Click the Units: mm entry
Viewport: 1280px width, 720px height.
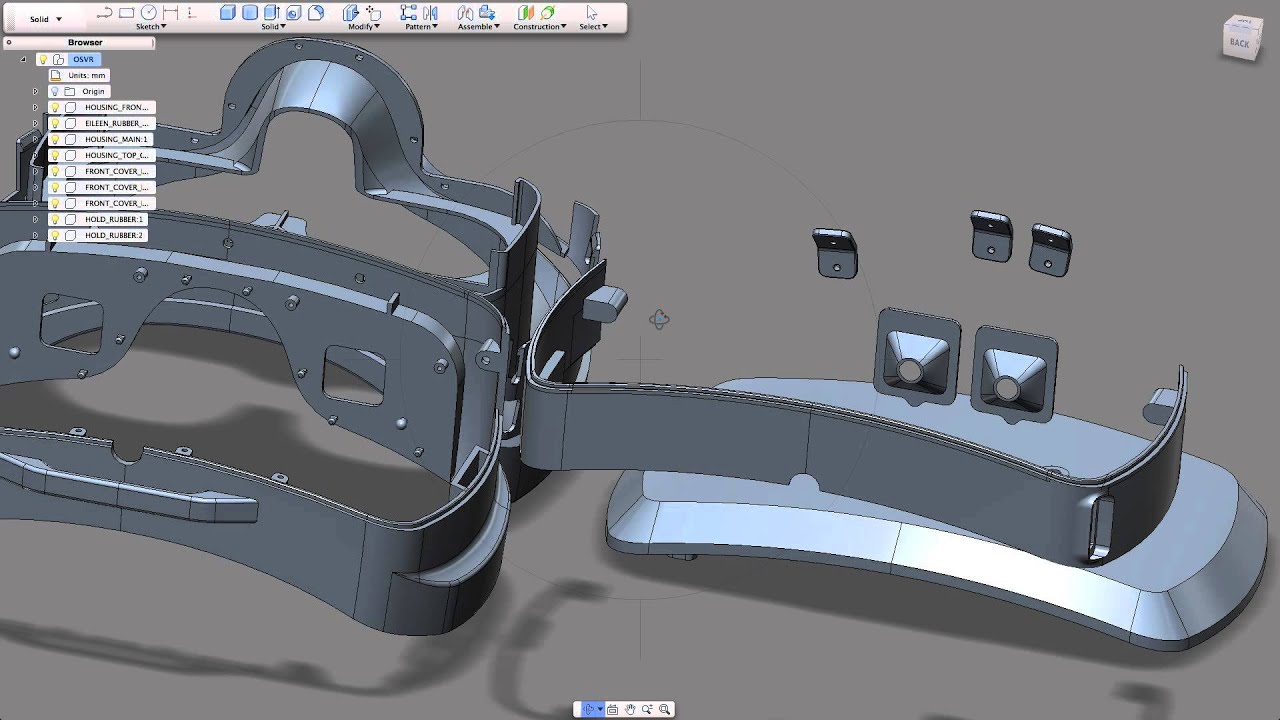point(87,75)
